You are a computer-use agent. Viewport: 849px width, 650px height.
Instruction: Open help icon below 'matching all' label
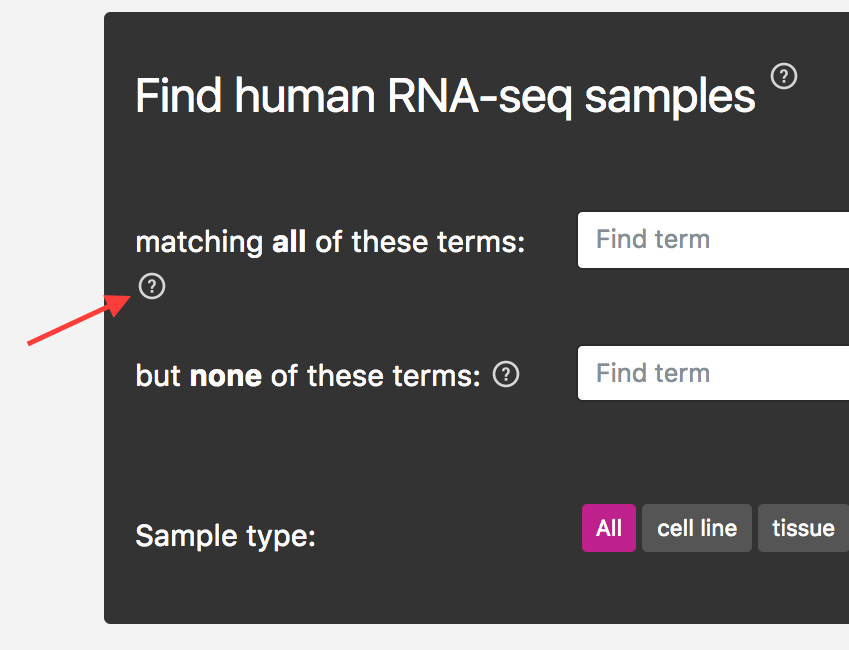click(x=152, y=287)
